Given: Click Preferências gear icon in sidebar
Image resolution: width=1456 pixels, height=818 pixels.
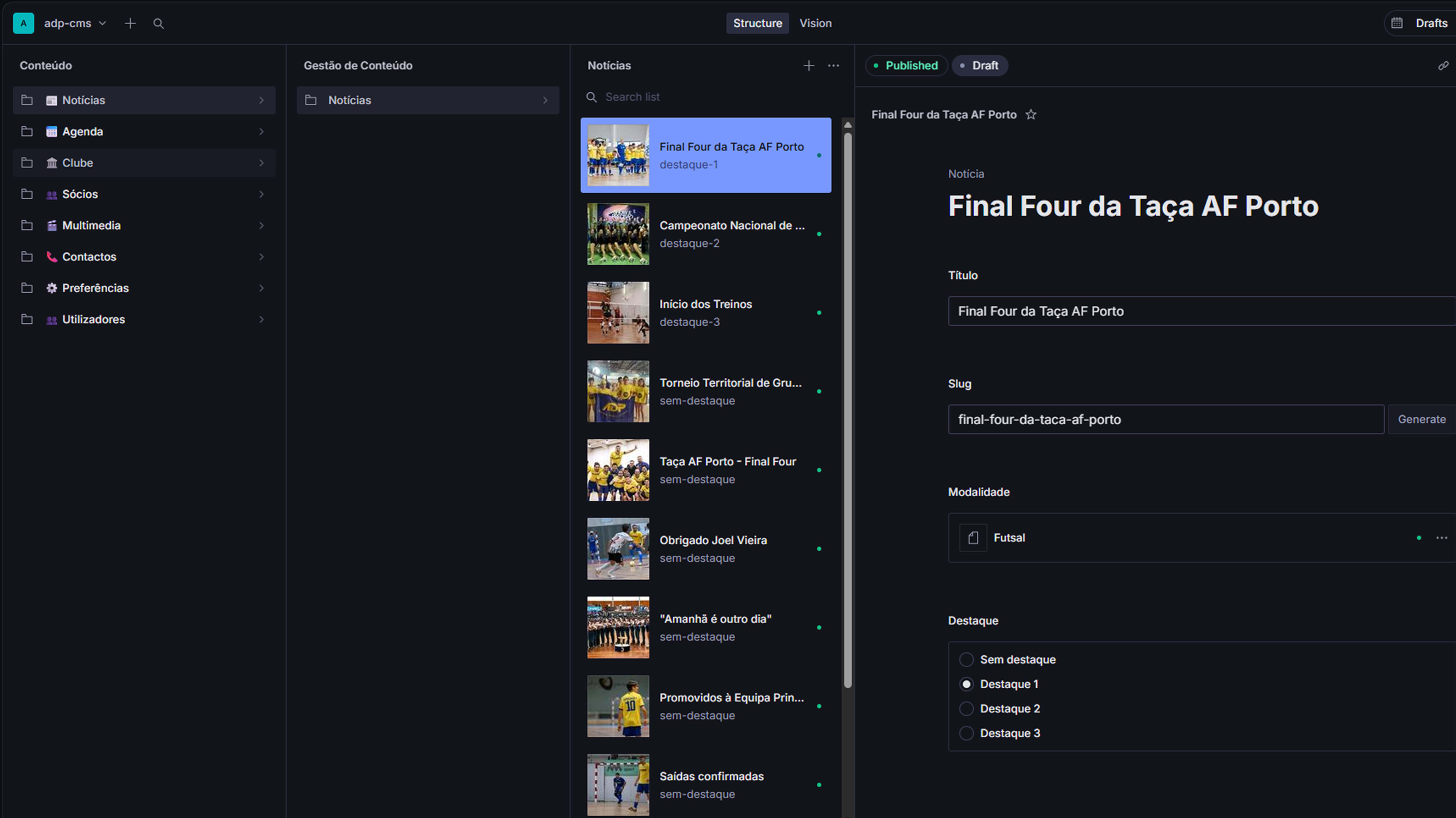Looking at the screenshot, I should 52,288.
